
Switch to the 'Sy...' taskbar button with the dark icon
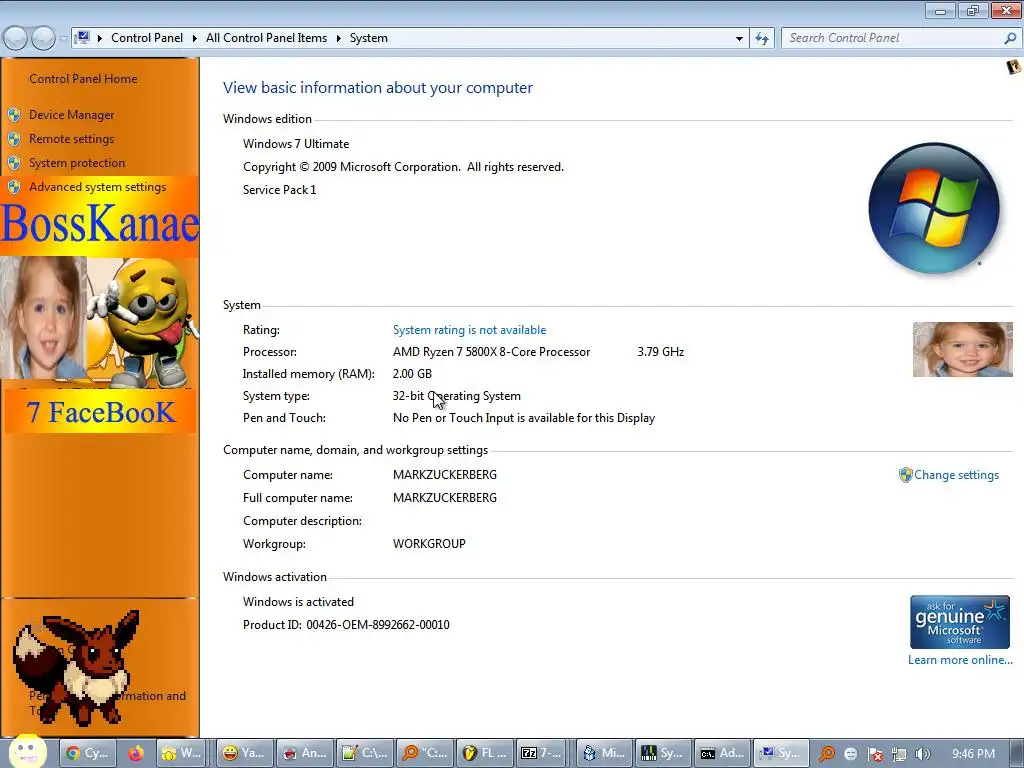(x=663, y=754)
